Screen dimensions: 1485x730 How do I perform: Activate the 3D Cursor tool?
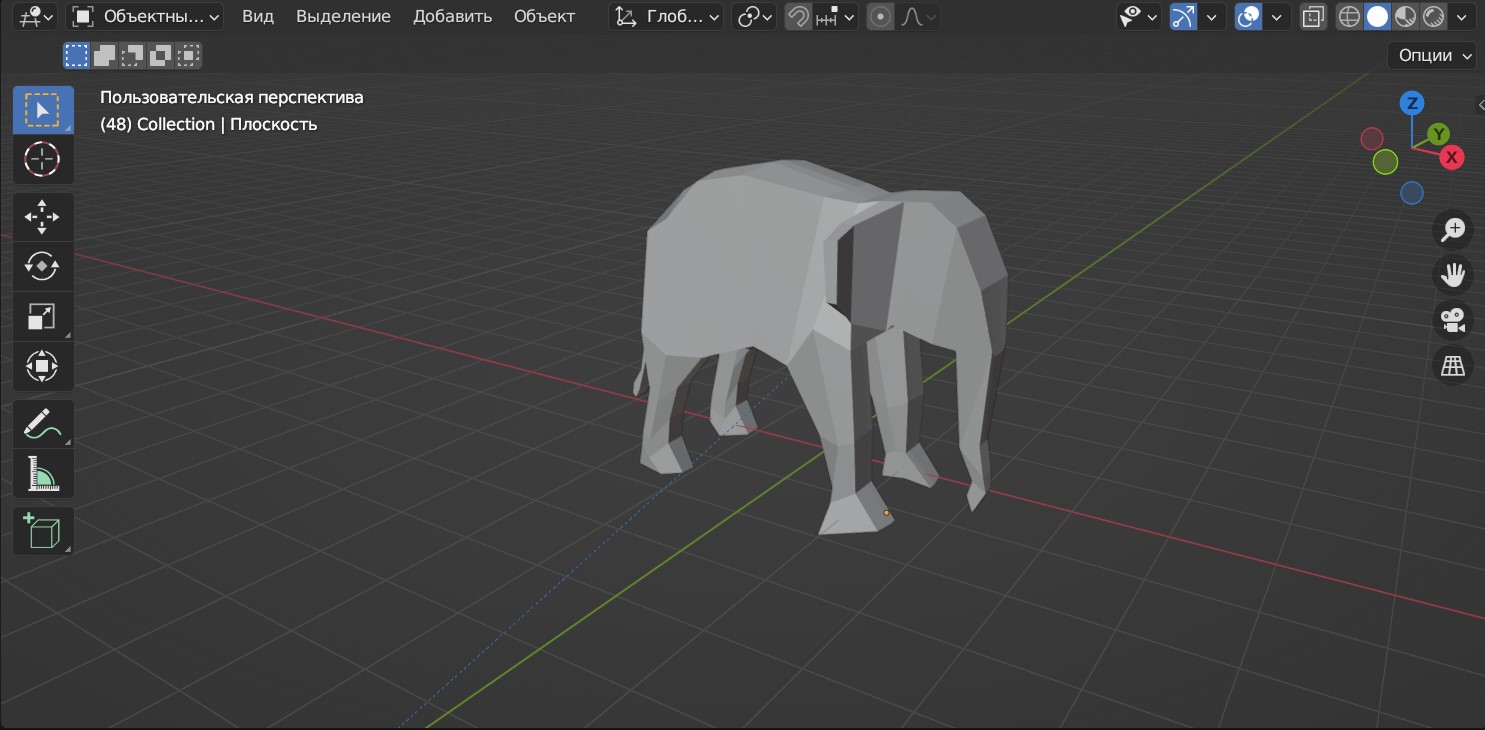click(x=43, y=159)
